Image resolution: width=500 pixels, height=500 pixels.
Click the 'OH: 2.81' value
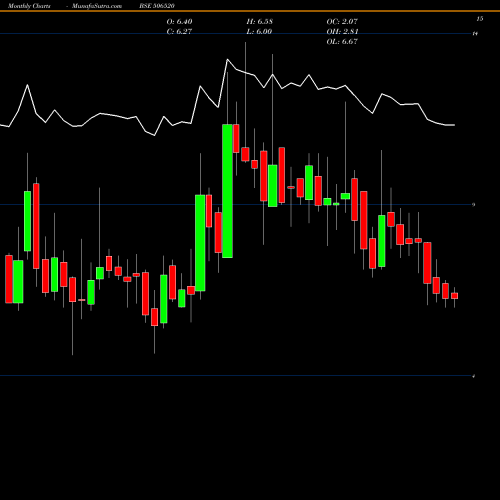point(342,32)
